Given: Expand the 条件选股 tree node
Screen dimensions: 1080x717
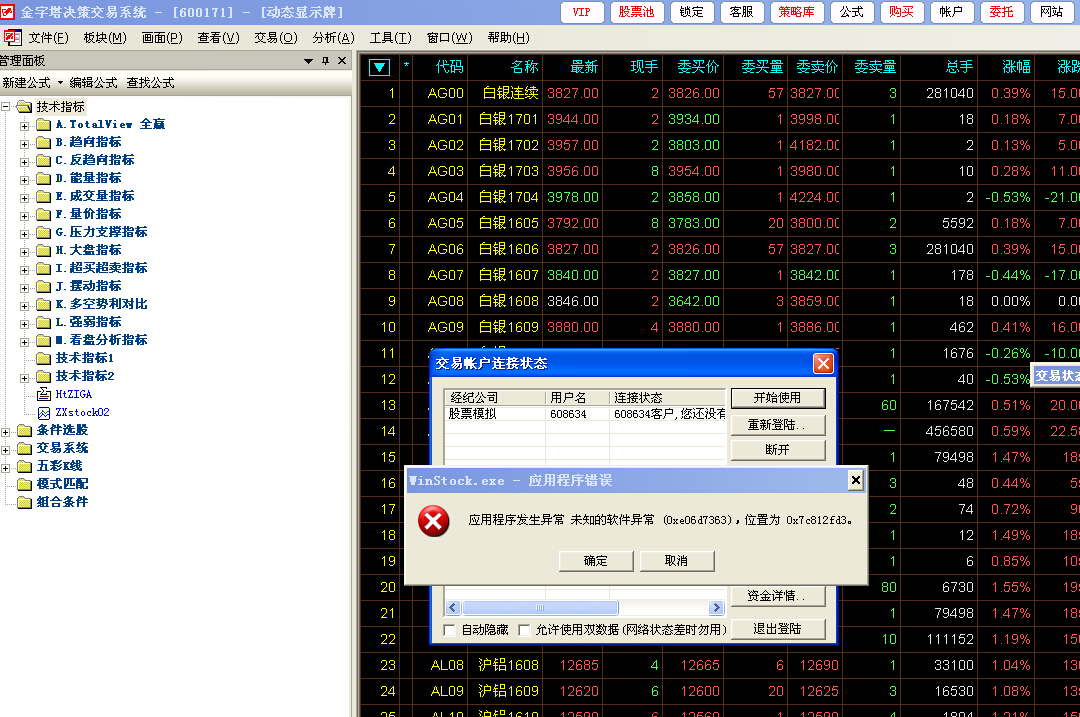Looking at the screenshot, I should coord(7,430).
